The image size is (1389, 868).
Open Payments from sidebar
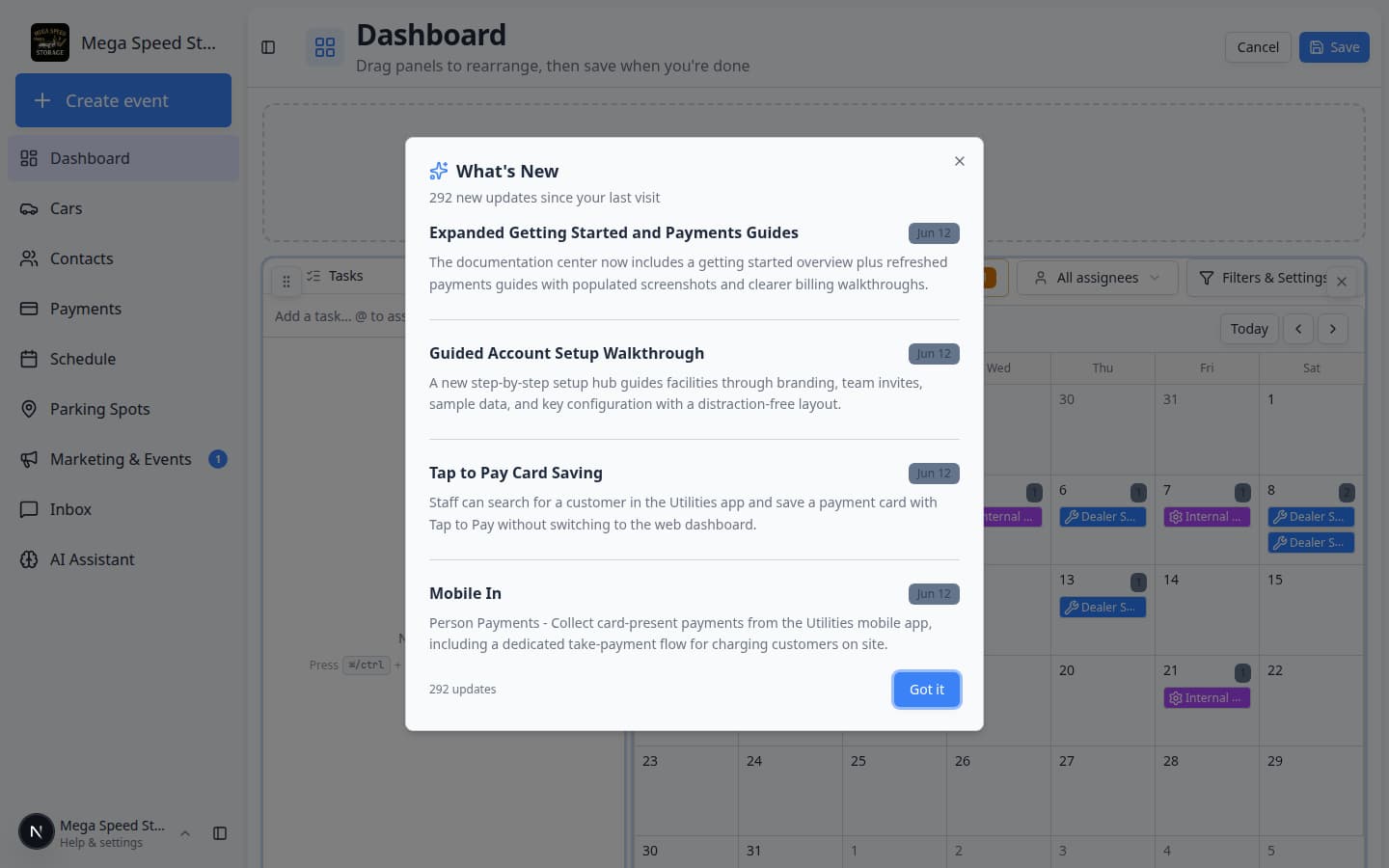(123, 309)
